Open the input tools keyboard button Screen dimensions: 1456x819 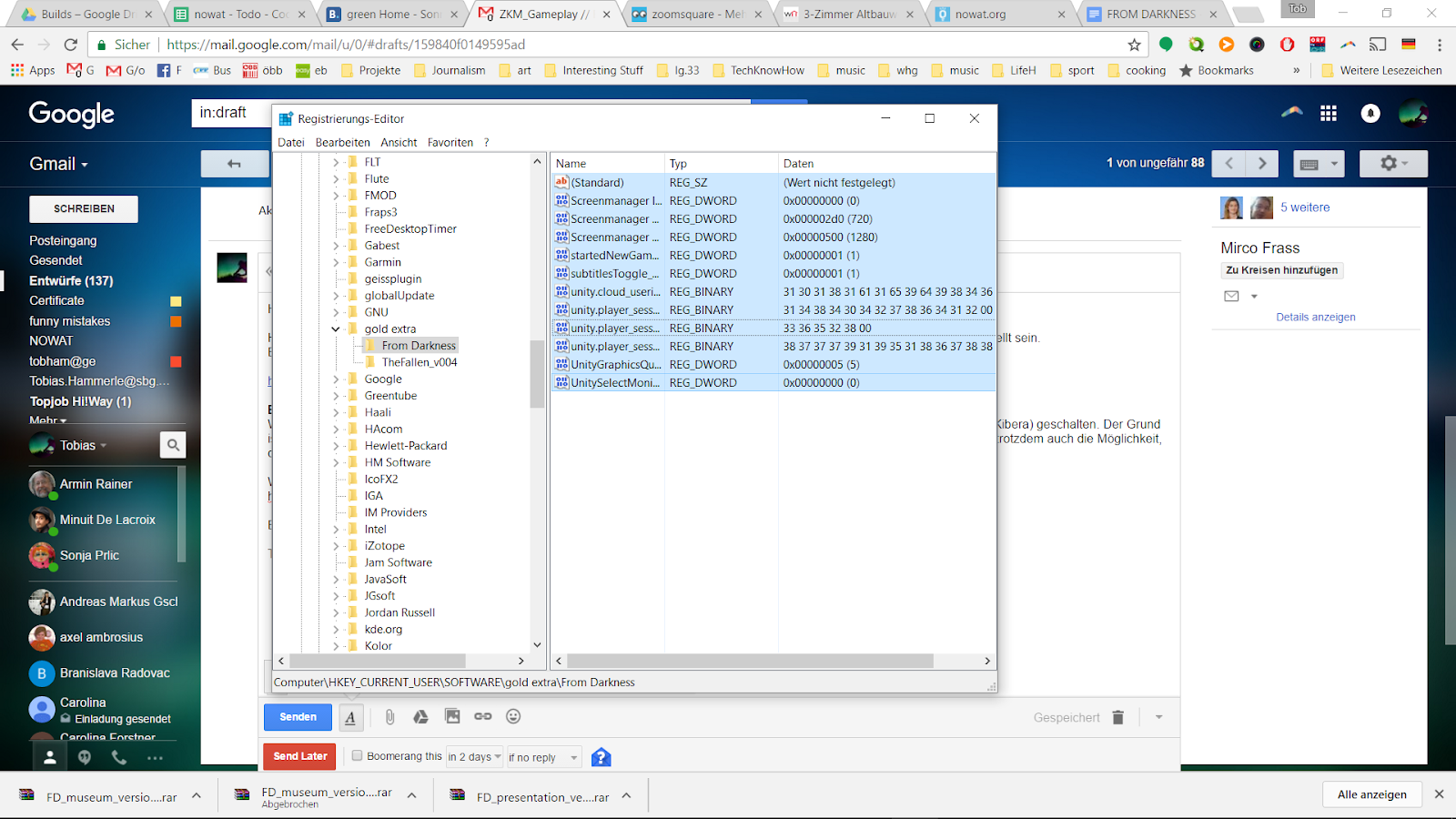point(1319,164)
